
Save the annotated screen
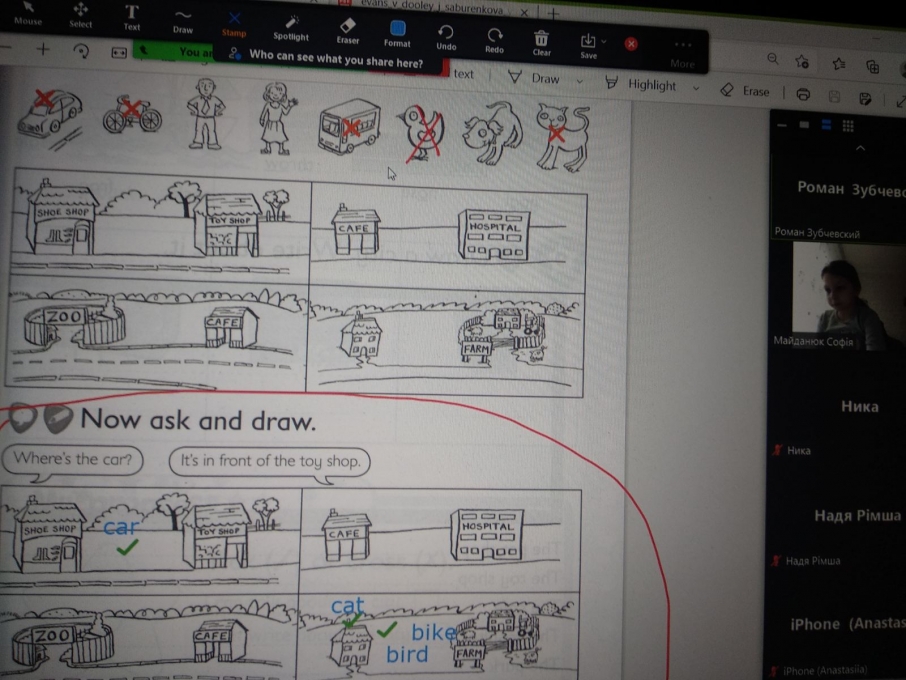(x=588, y=46)
